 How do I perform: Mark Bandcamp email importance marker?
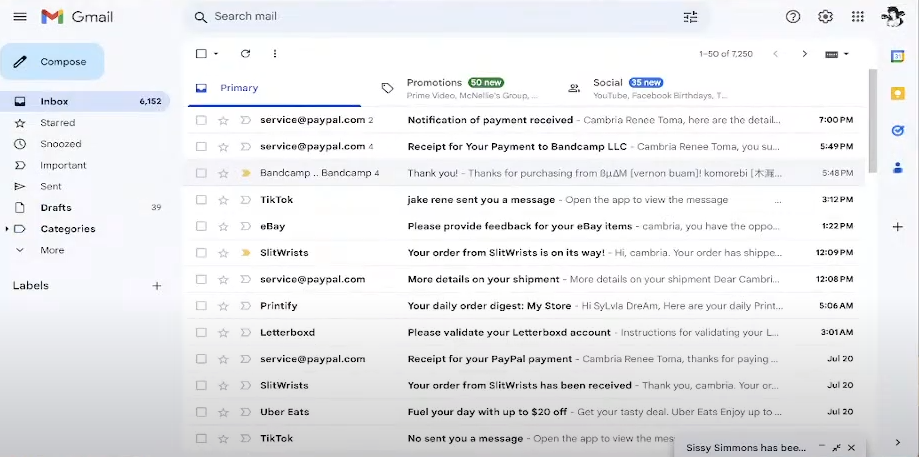[x=246, y=173]
